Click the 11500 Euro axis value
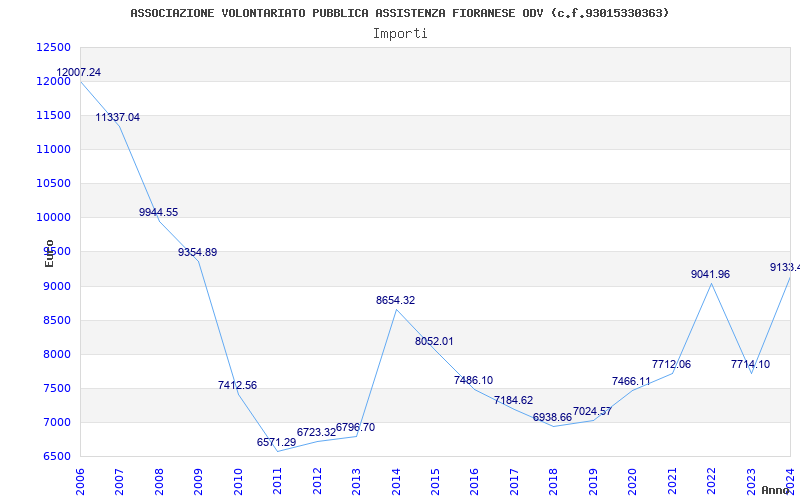Image resolution: width=800 pixels, height=500 pixels. (x=54, y=115)
